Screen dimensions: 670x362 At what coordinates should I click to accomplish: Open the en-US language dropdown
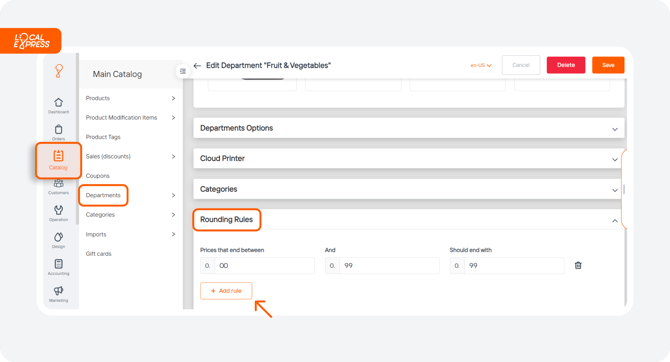pos(481,65)
